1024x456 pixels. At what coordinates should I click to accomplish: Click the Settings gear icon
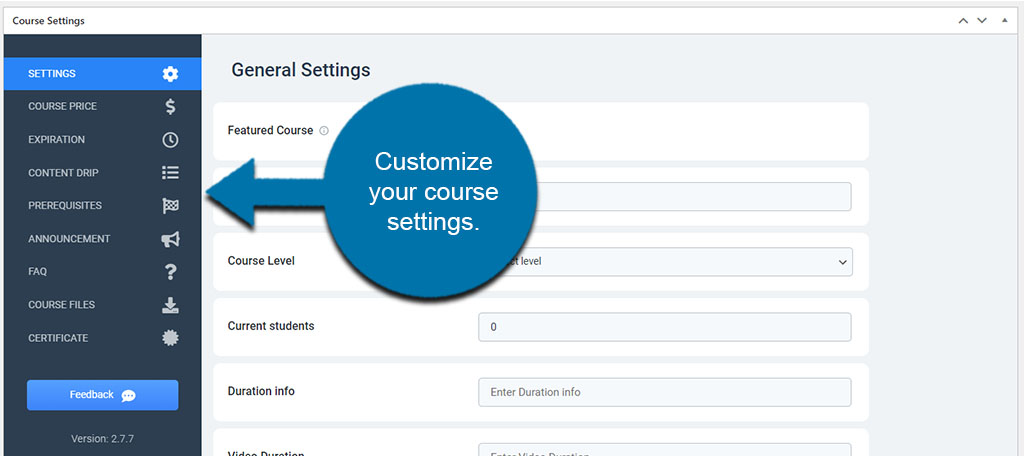tap(170, 74)
